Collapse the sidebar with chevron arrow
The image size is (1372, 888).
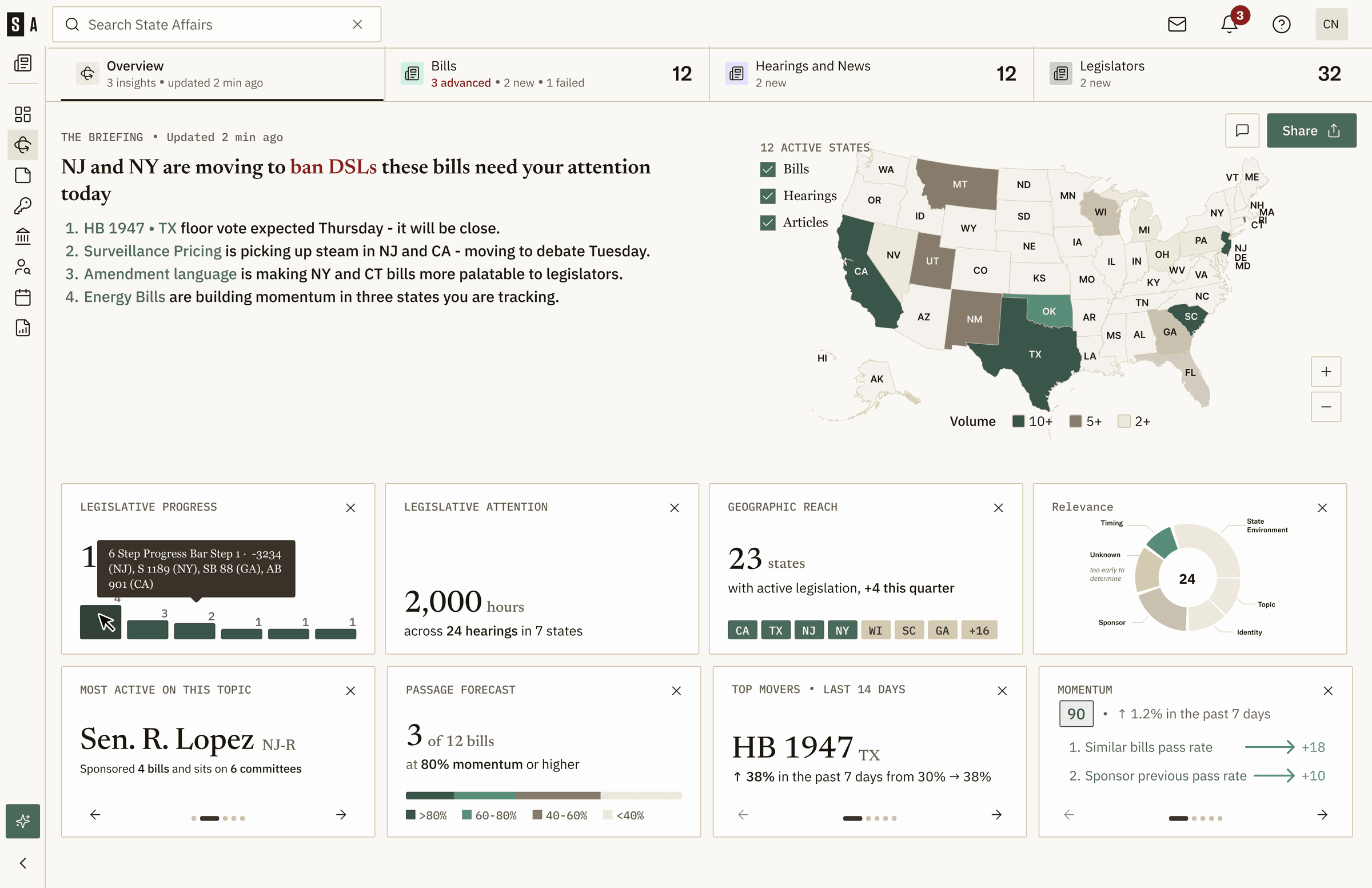coord(22,863)
